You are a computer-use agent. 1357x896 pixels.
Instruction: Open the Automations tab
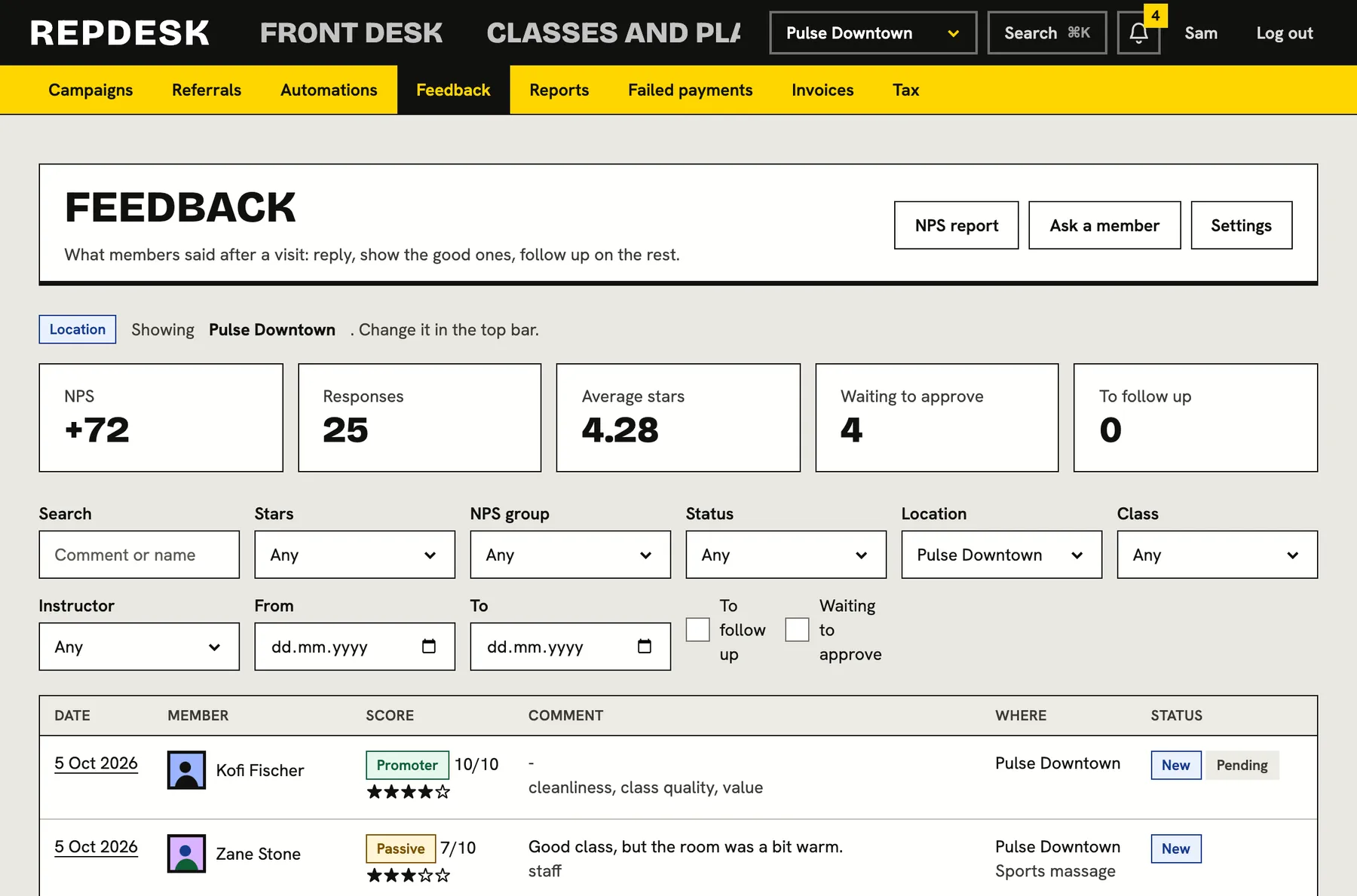pyautogui.click(x=329, y=90)
